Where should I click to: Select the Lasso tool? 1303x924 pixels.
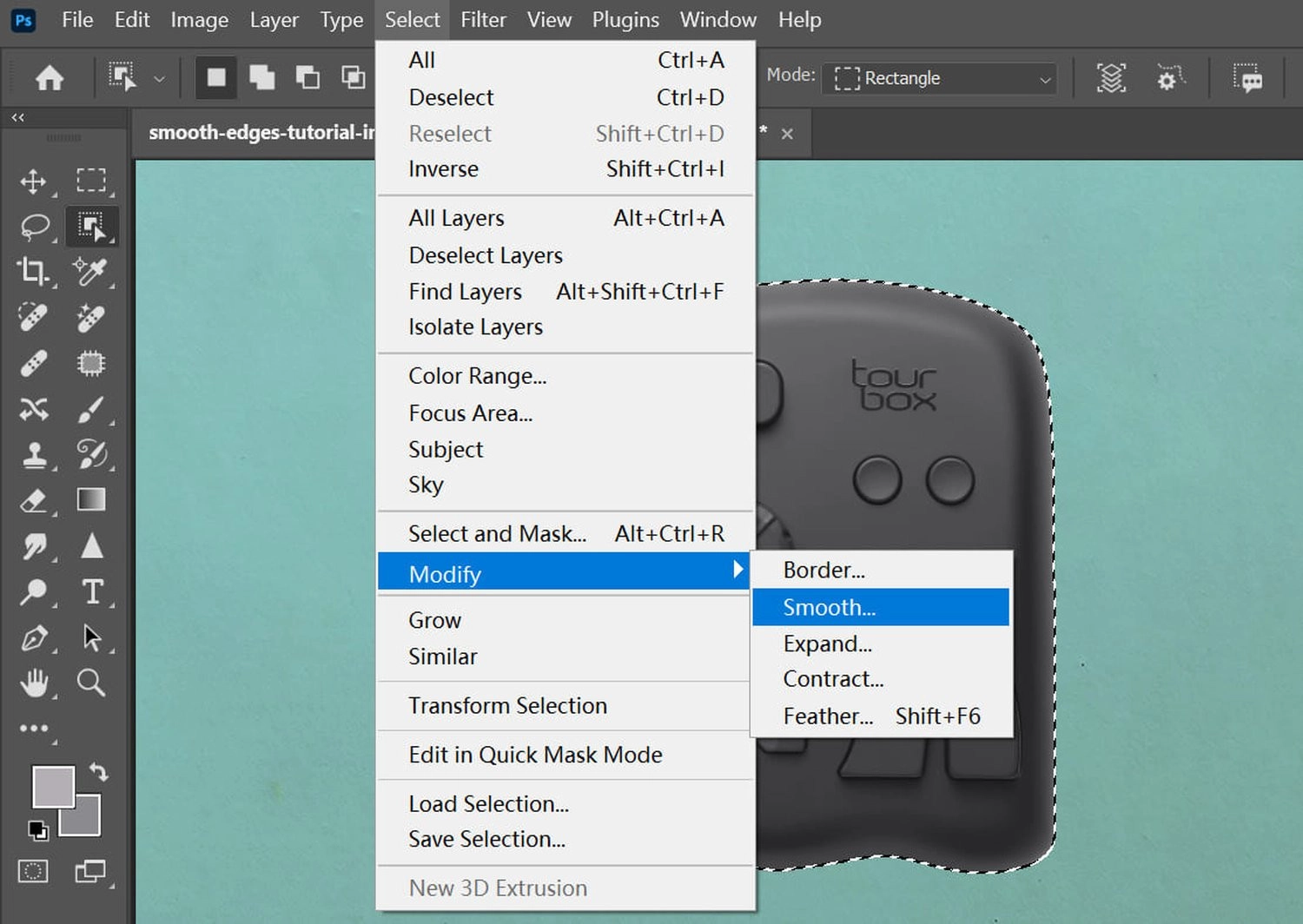click(35, 227)
